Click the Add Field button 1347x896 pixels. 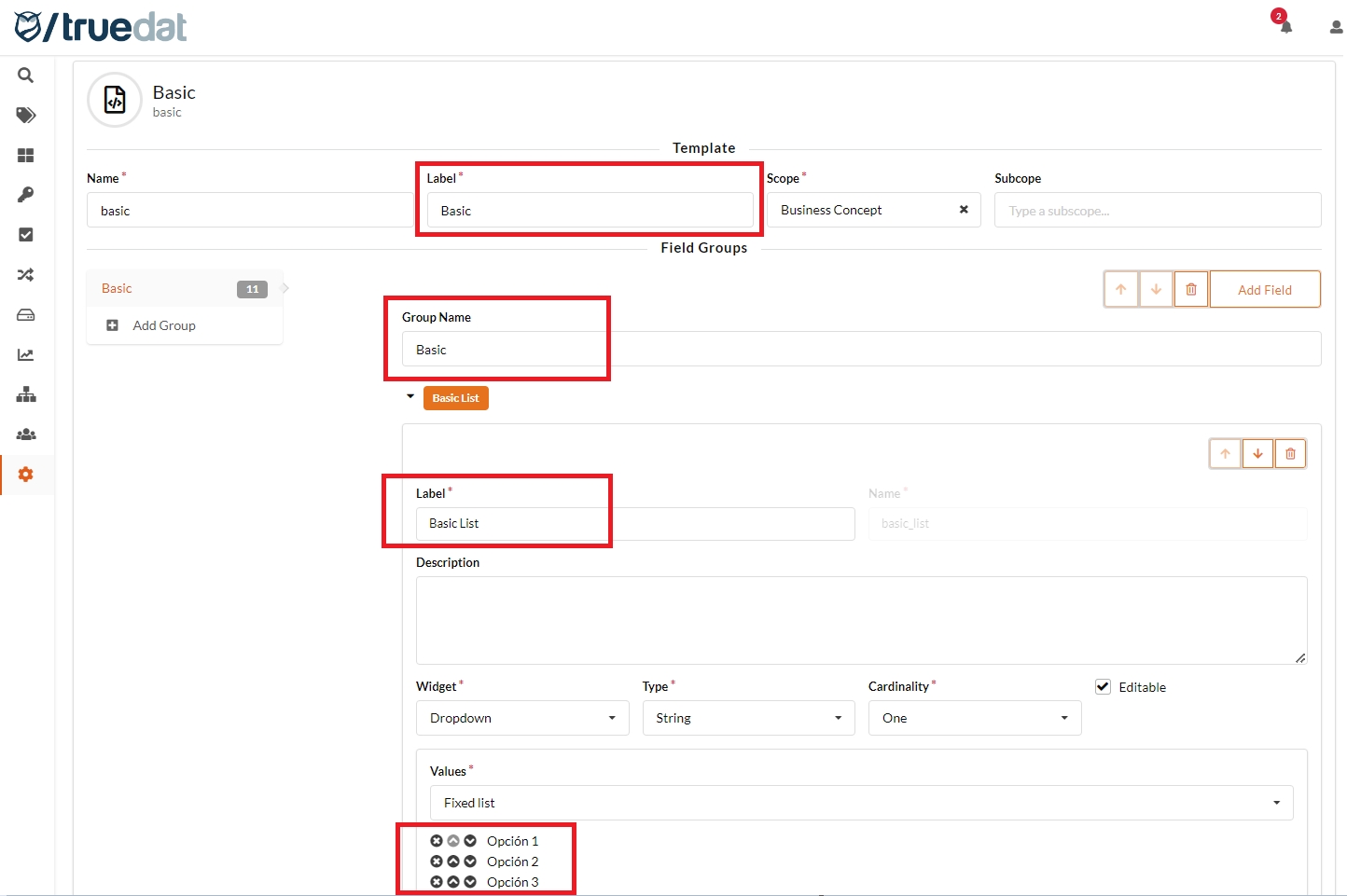pyautogui.click(x=1264, y=290)
